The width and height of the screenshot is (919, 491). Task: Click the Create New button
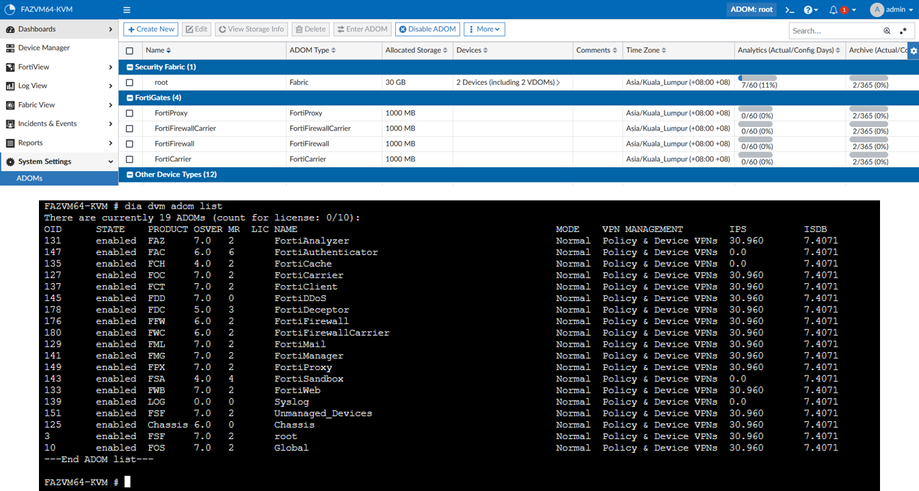click(151, 29)
